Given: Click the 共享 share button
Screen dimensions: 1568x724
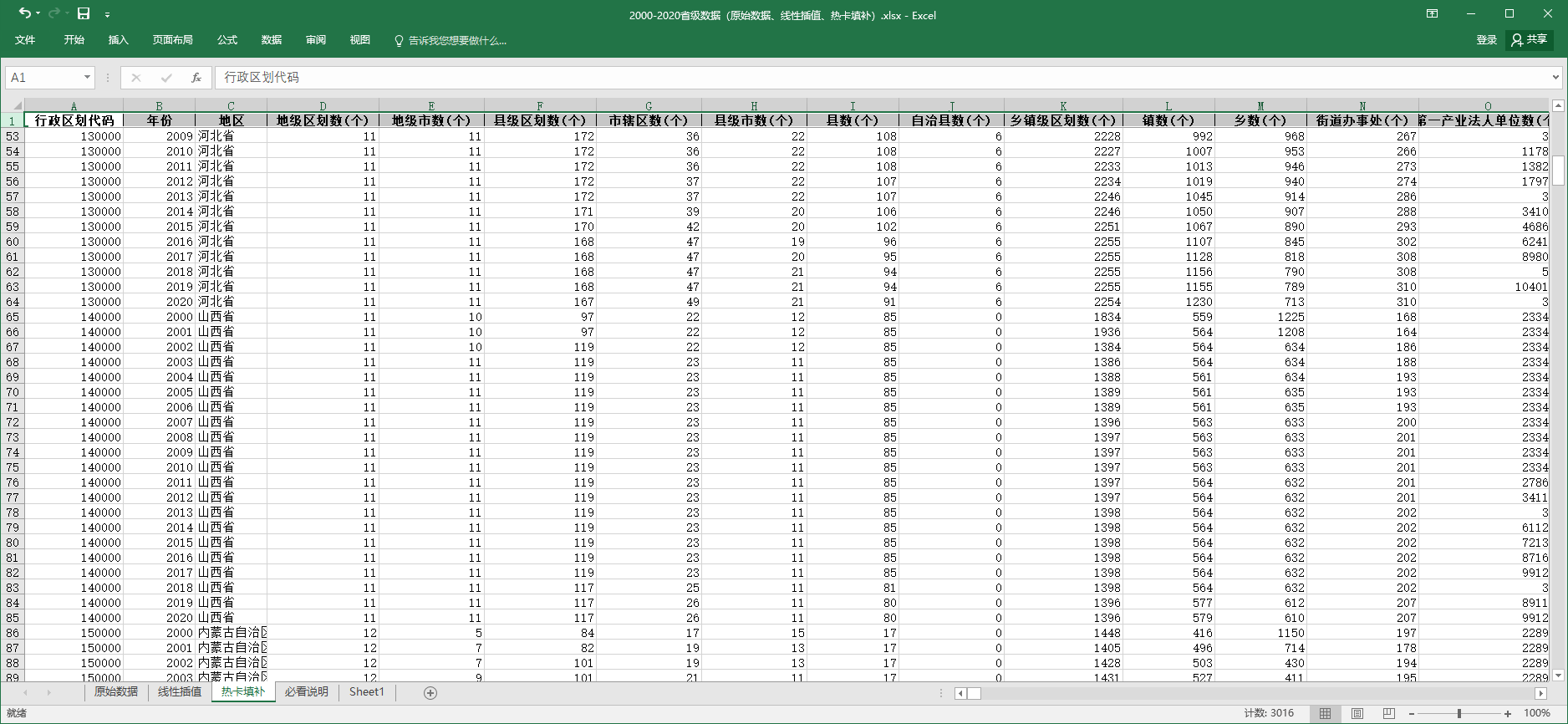Looking at the screenshot, I should tap(1529, 40).
